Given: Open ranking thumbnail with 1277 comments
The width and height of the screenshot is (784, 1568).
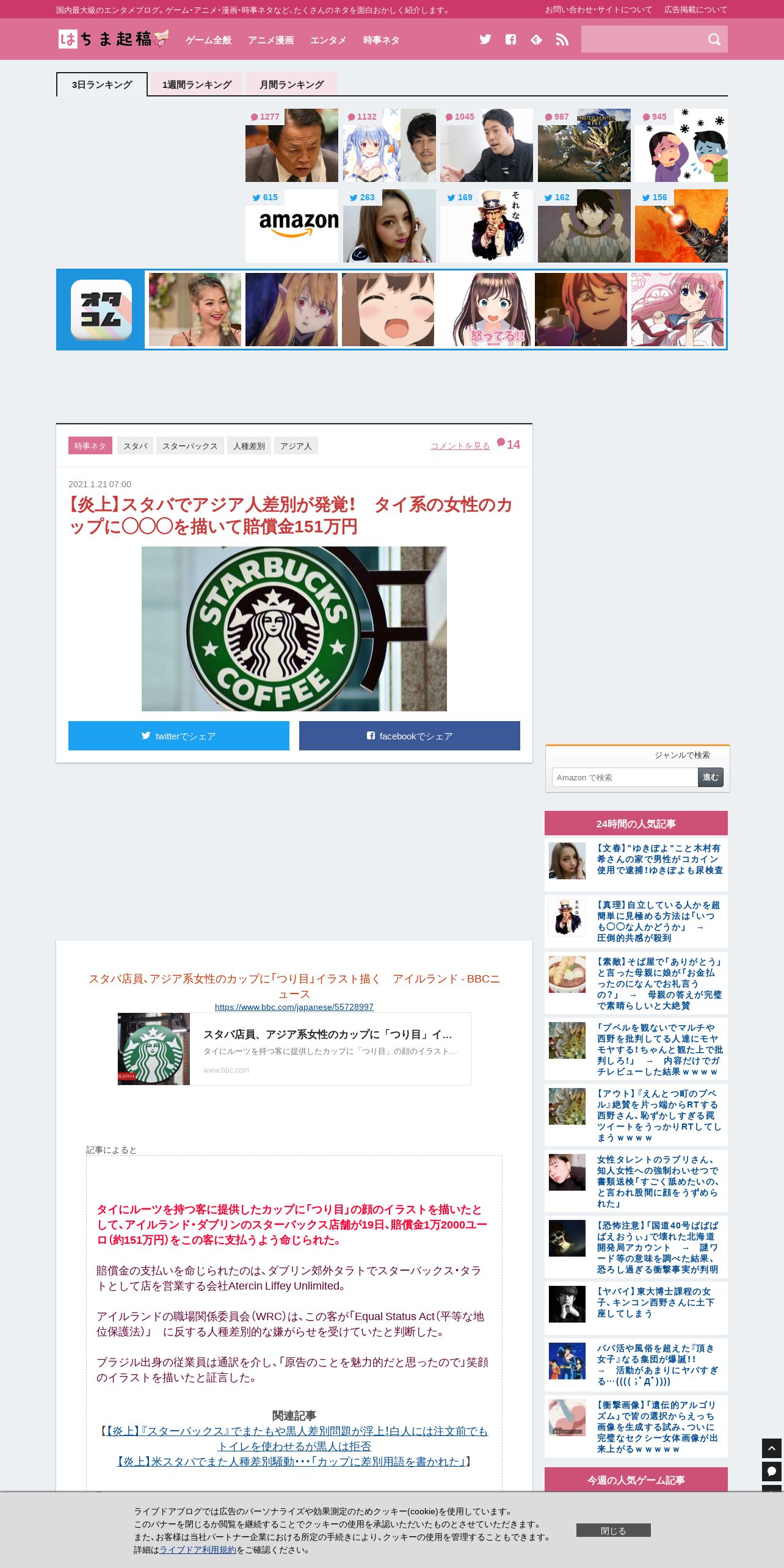Looking at the screenshot, I should point(291,145).
